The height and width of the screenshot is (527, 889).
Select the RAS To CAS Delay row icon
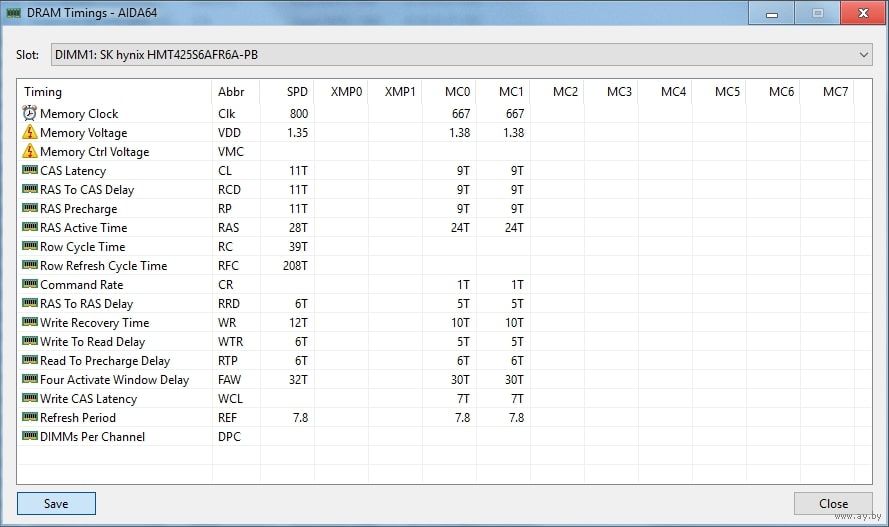[x=29, y=190]
